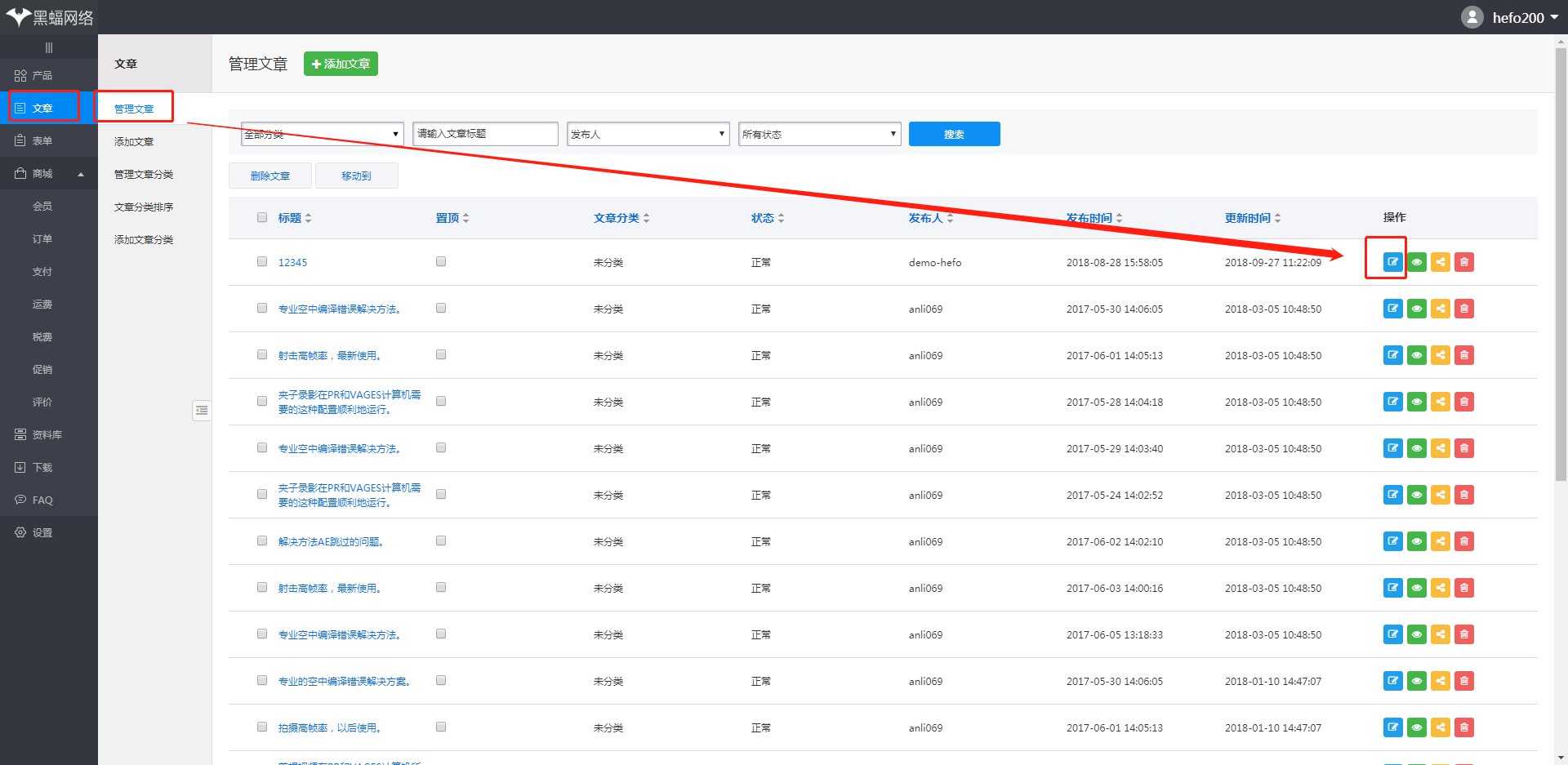Viewport: 1568px width, 765px height.
Task: Click the green 添加文章 button
Action: [341, 64]
